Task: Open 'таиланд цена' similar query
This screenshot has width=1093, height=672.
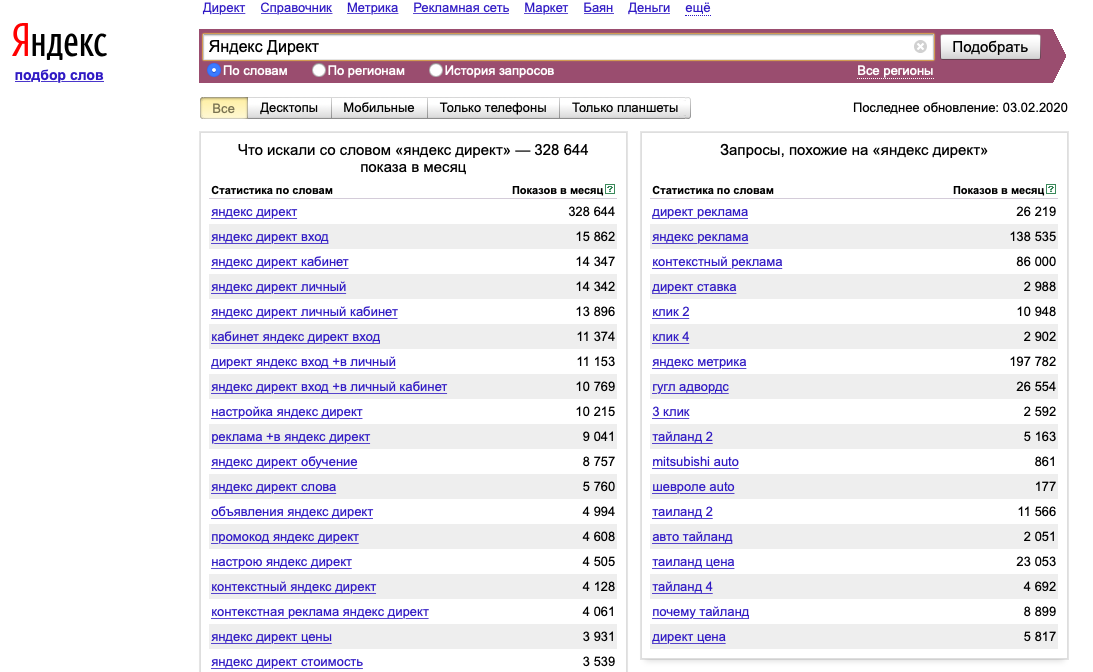Action: click(x=693, y=562)
